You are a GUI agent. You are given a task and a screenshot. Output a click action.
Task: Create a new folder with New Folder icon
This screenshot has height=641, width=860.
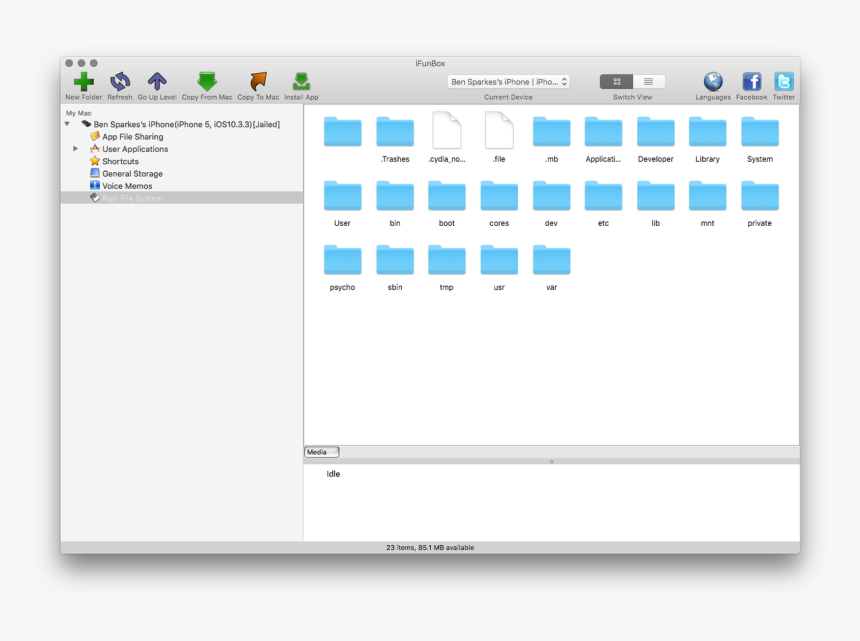[83, 80]
